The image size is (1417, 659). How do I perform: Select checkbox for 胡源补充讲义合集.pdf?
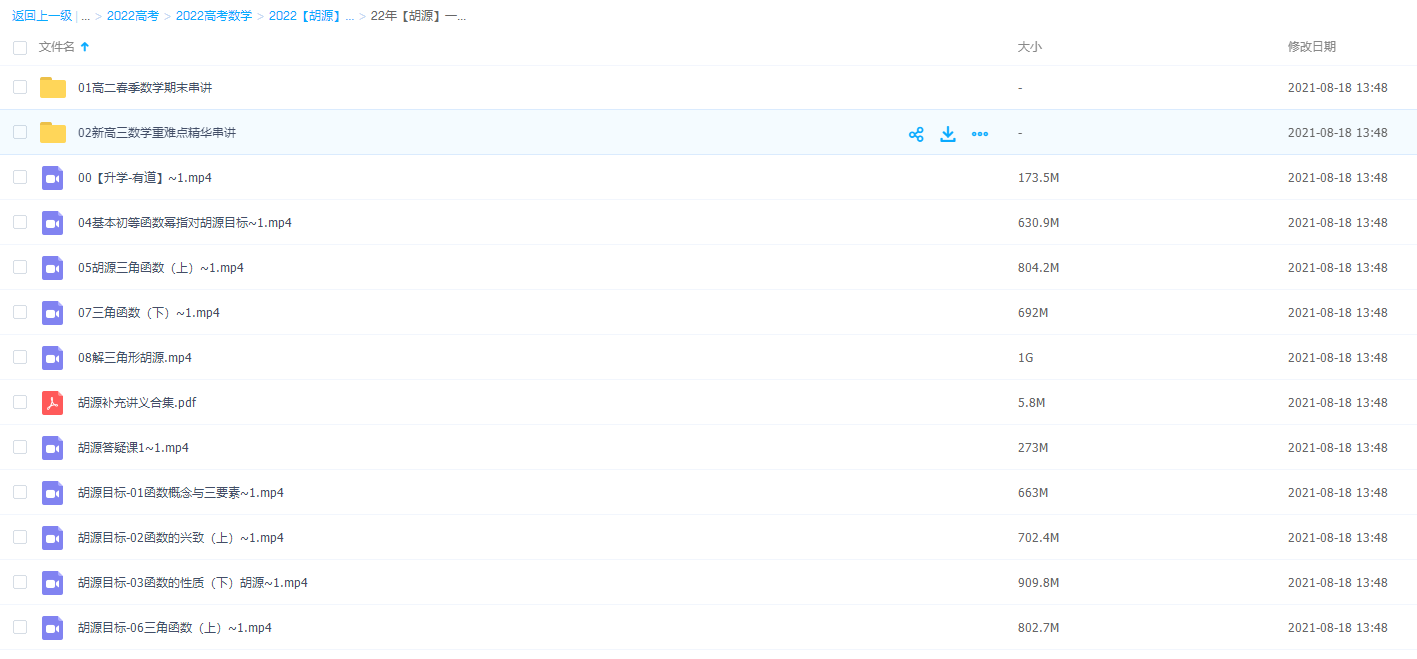[x=20, y=402]
